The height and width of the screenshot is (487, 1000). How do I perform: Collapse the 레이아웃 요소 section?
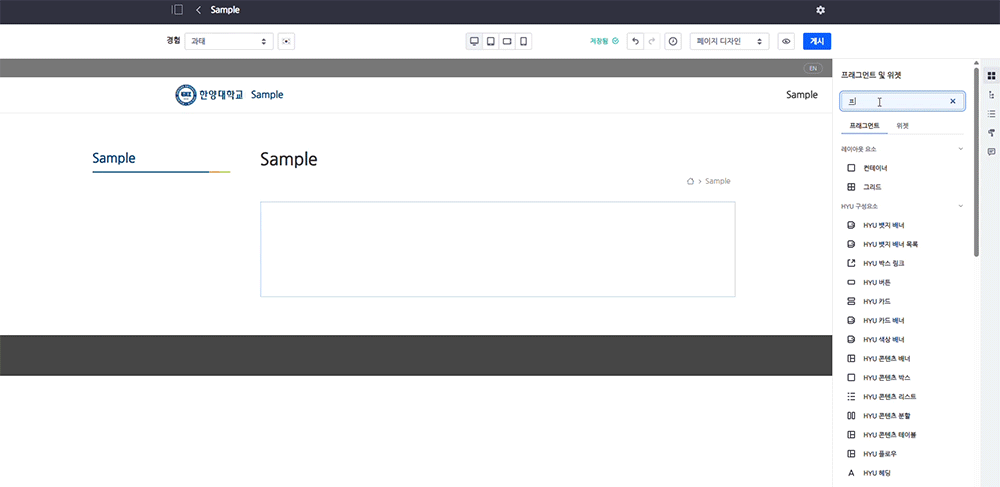961,149
